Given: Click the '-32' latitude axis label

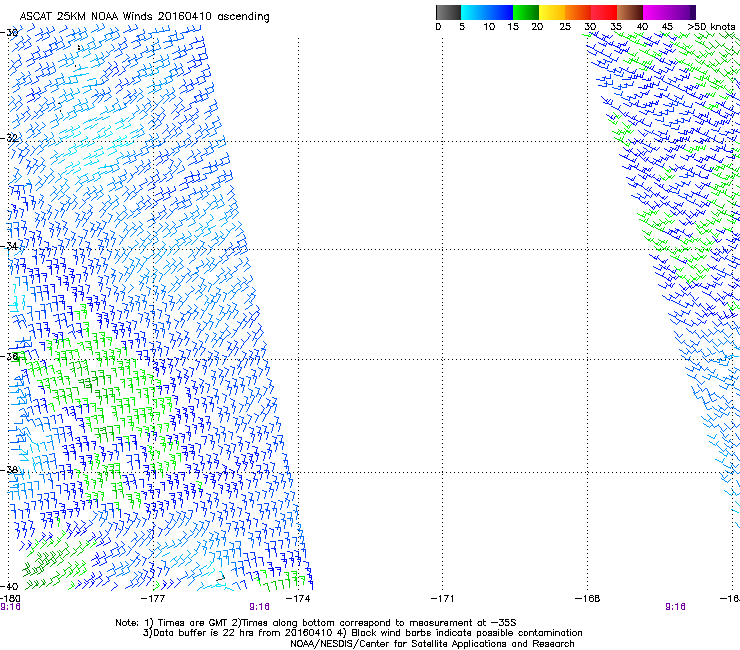Looking at the screenshot, I should coord(9,138).
